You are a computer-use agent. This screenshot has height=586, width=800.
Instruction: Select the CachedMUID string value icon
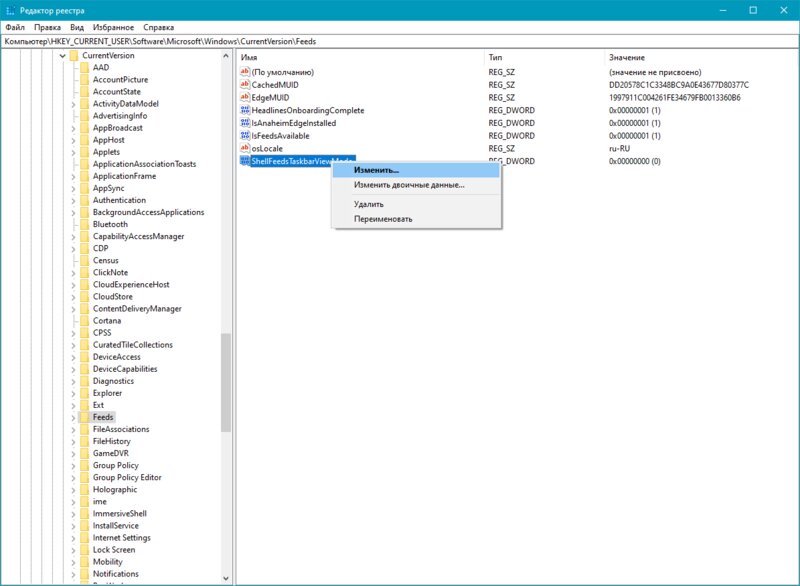tap(245, 84)
